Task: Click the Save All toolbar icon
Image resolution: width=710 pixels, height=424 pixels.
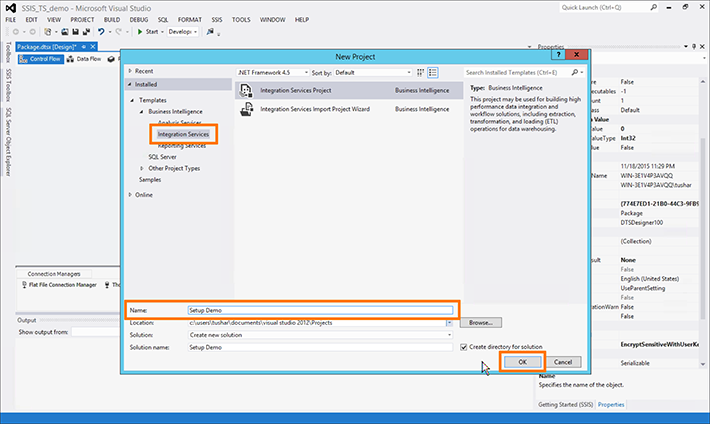Action: point(86,32)
